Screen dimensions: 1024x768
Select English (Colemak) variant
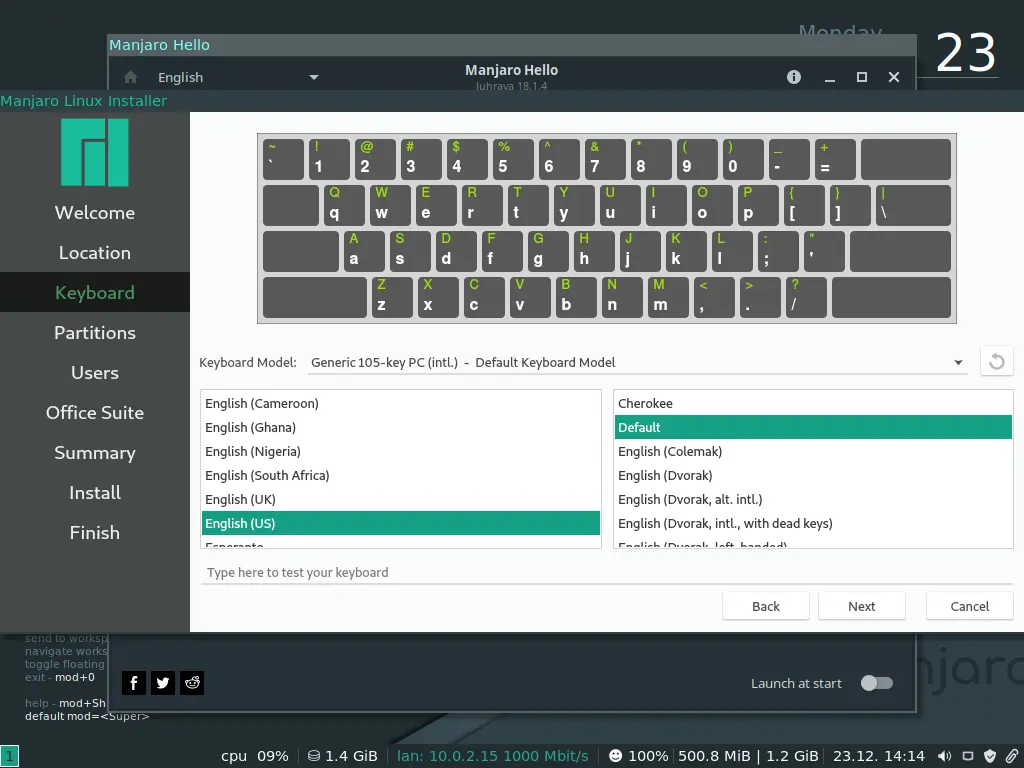pyautogui.click(x=813, y=452)
